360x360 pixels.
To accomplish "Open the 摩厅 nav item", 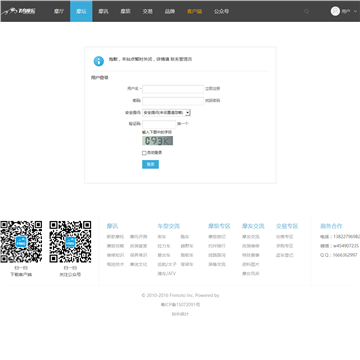I will 59,11.
